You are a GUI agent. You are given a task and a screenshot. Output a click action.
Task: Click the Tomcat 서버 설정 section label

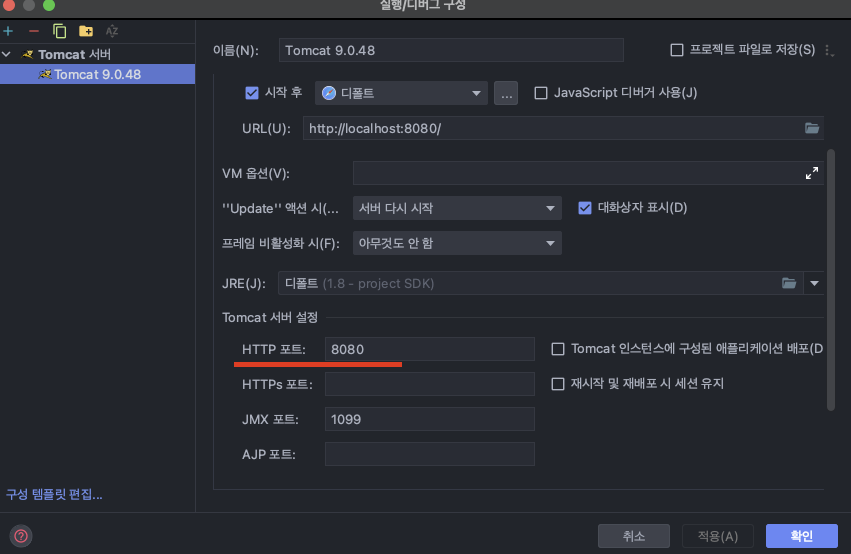[270, 317]
